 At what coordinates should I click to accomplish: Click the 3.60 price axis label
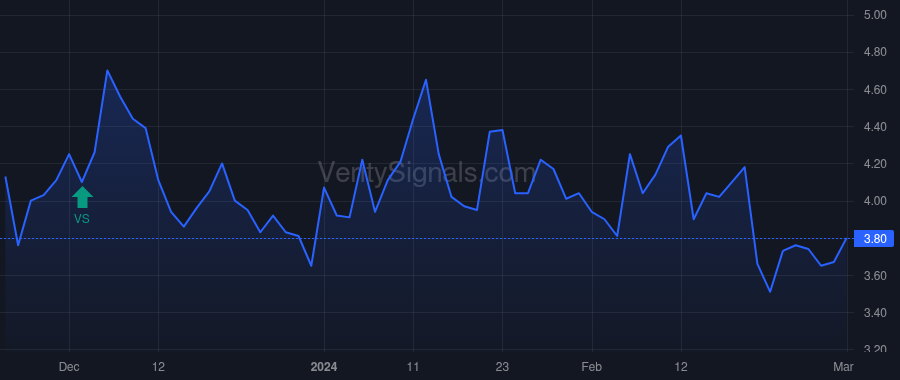tap(875, 276)
